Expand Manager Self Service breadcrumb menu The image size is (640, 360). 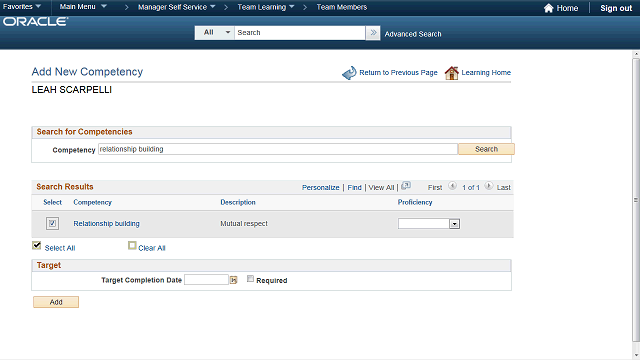point(176,7)
